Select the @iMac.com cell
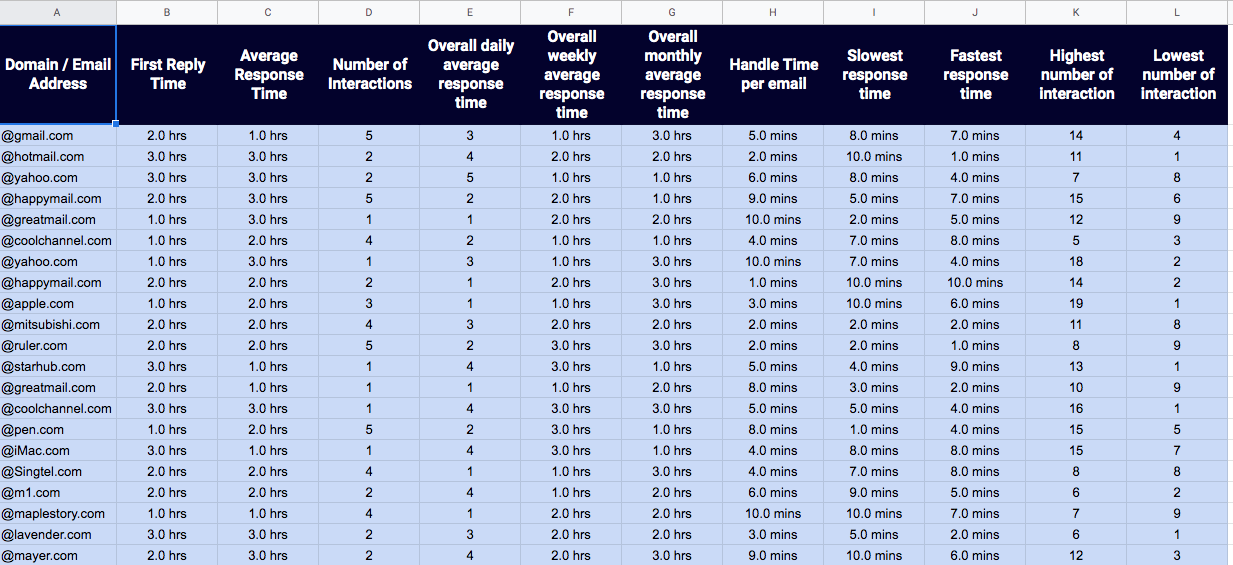This screenshot has width=1233, height=565. [58, 450]
